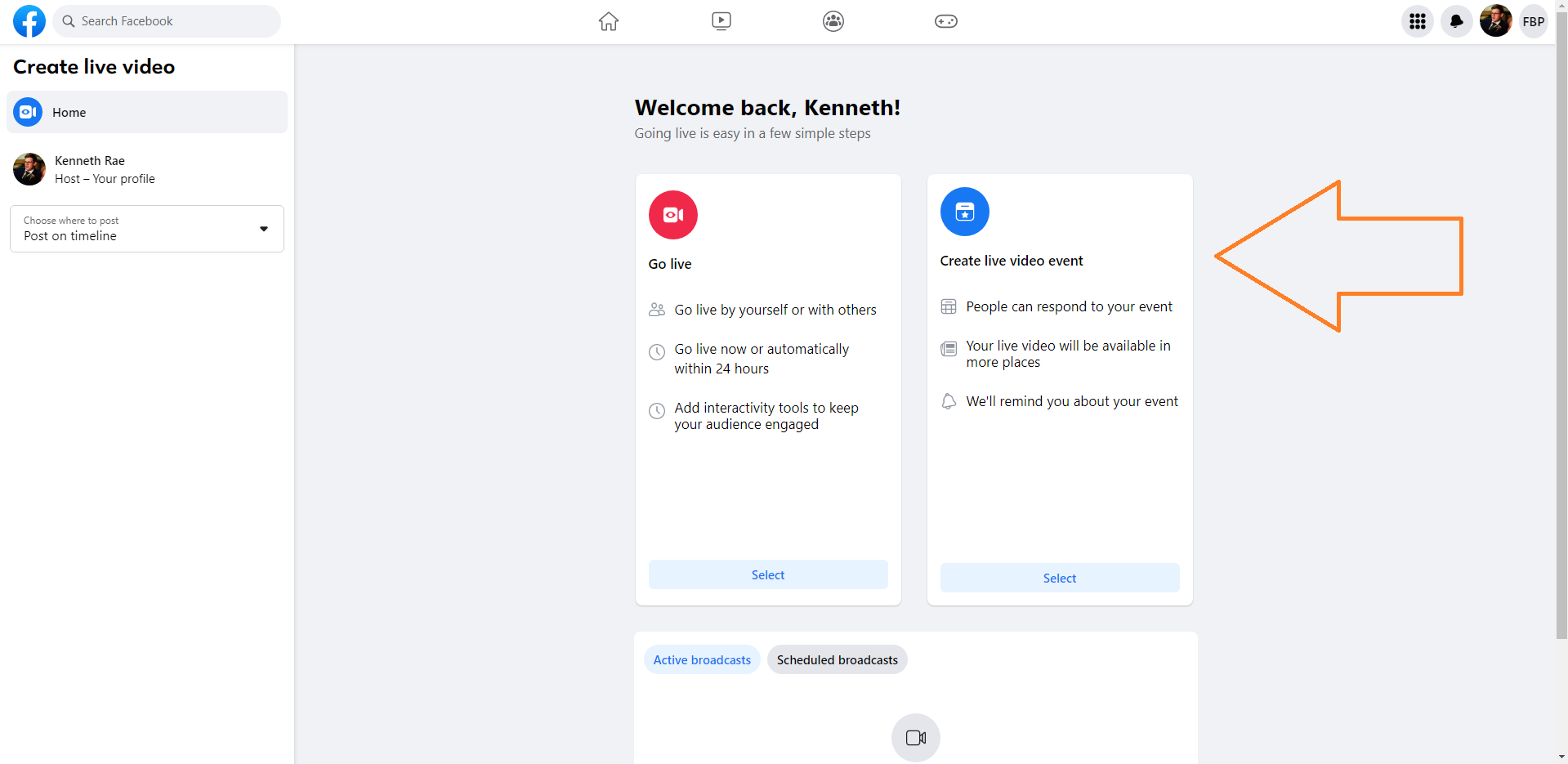Switch to Scheduled broadcasts tab
Screen dimensions: 1568x764
coord(837,659)
